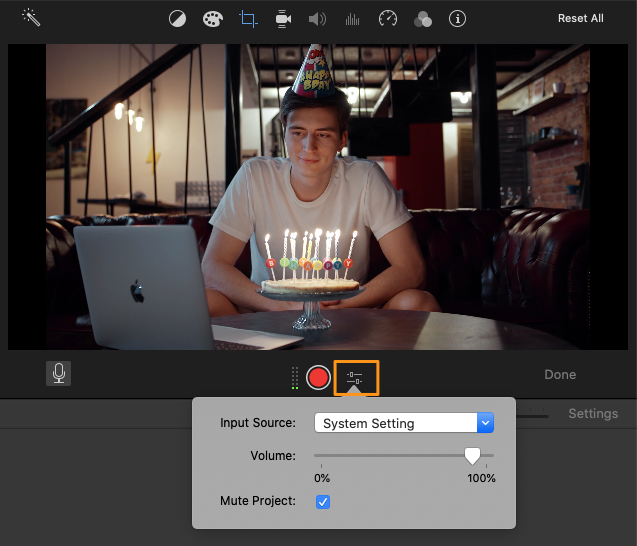This screenshot has height=546, width=637.
Task: Show the clip information icon
Action: tap(457, 19)
